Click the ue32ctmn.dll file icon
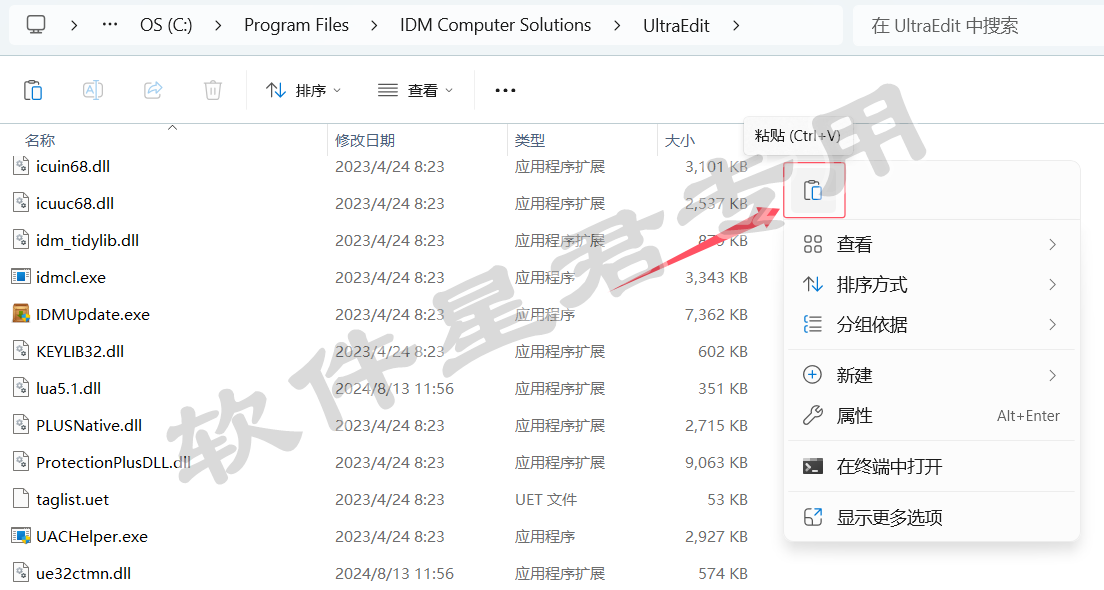The width and height of the screenshot is (1104, 590). click(21, 572)
